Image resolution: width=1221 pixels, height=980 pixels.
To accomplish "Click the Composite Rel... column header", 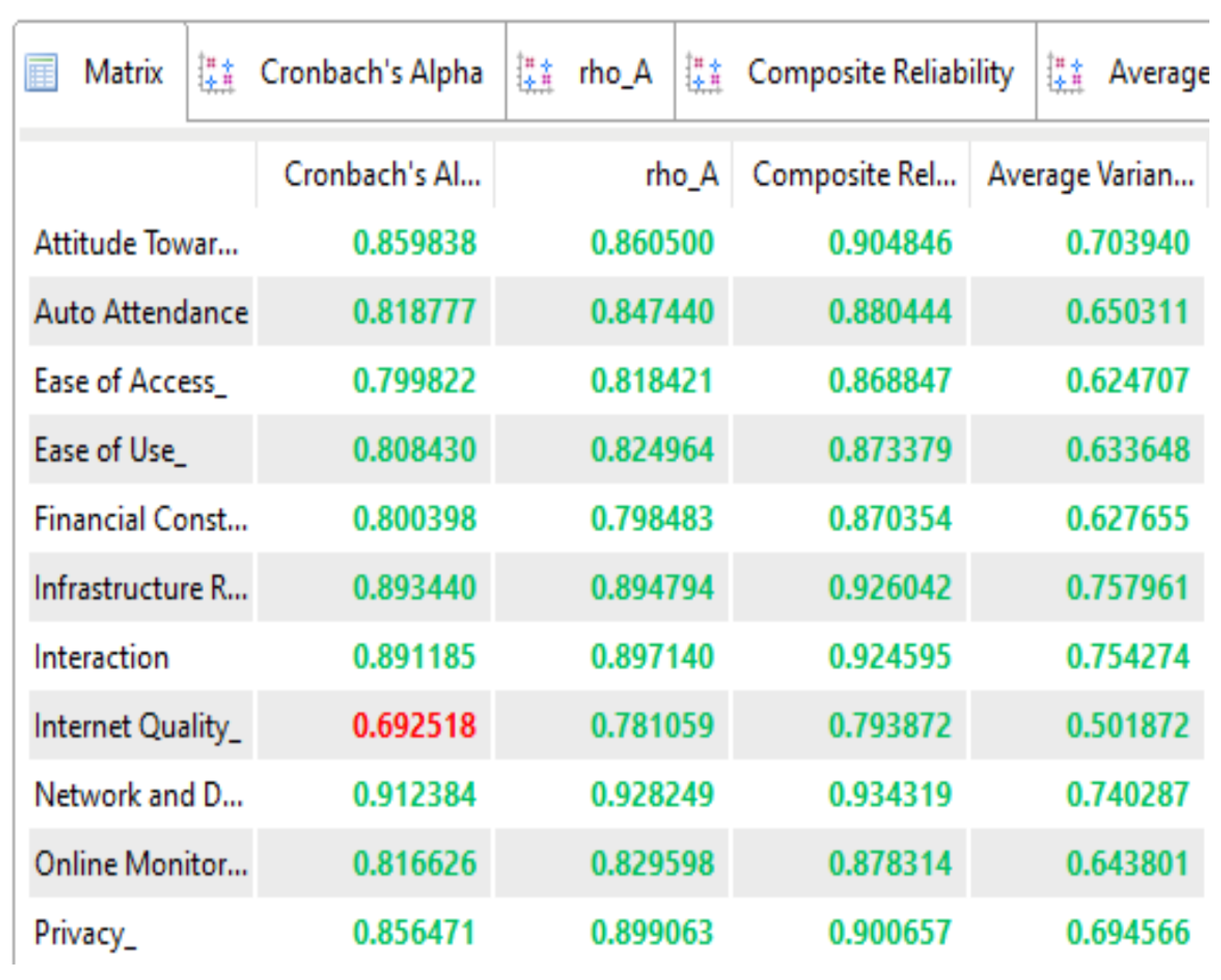I will coord(854,174).
